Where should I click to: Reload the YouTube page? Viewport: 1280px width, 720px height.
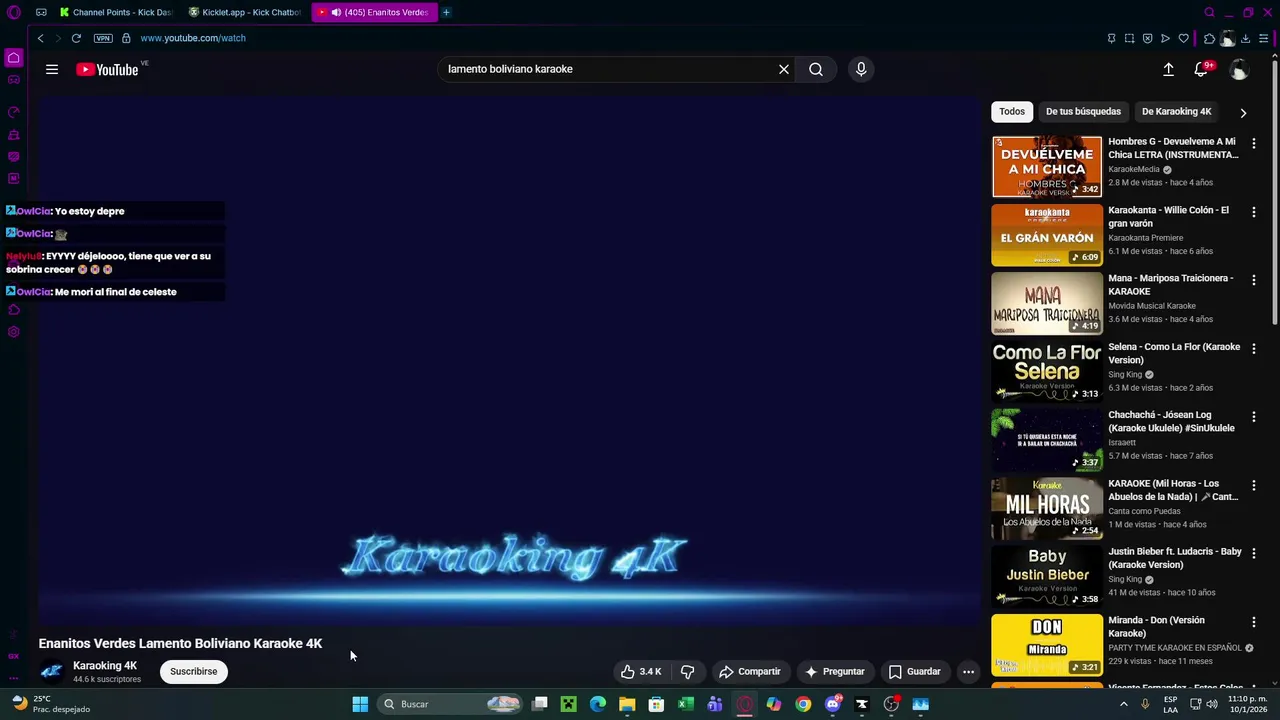pos(76,38)
